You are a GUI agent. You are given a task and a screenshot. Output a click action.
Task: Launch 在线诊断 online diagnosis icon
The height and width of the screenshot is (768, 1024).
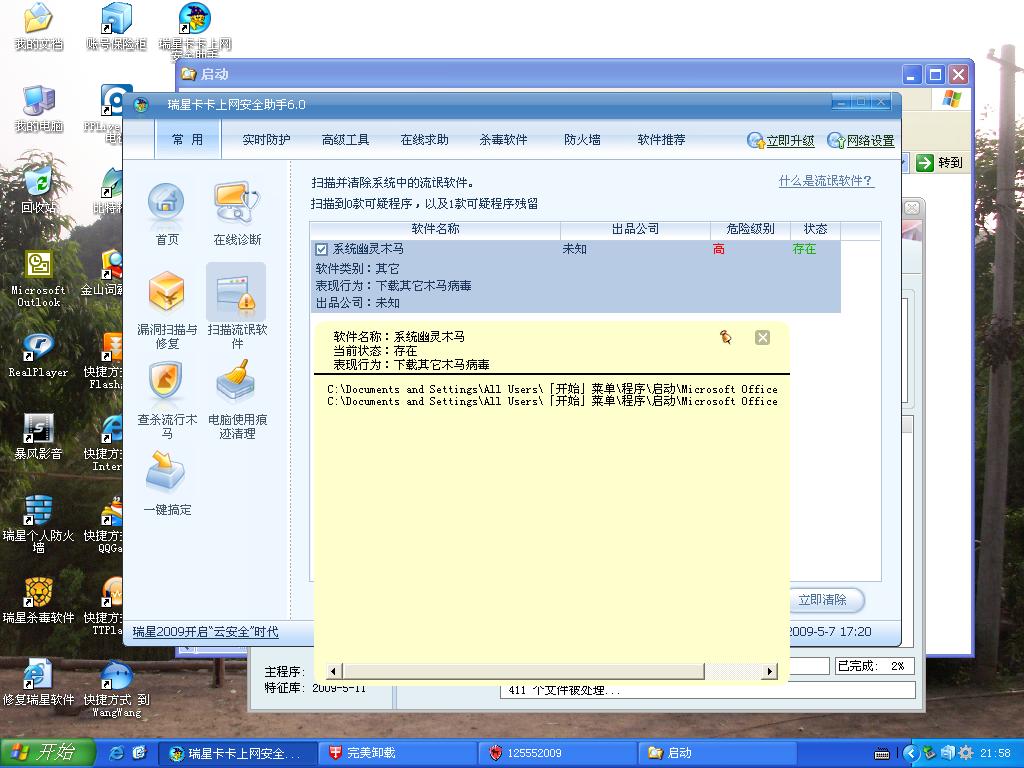[x=237, y=214]
